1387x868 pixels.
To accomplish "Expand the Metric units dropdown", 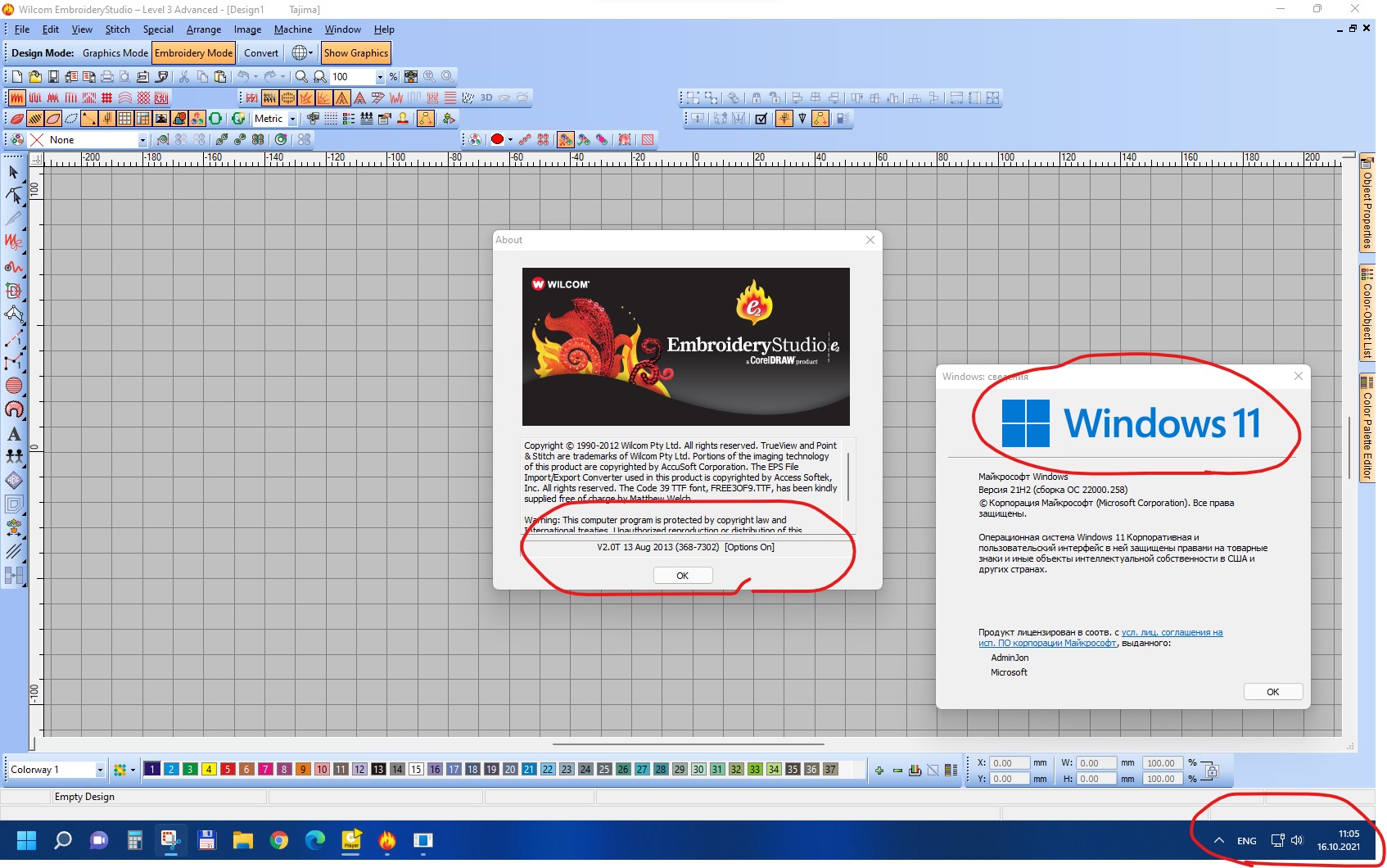I will [292, 119].
